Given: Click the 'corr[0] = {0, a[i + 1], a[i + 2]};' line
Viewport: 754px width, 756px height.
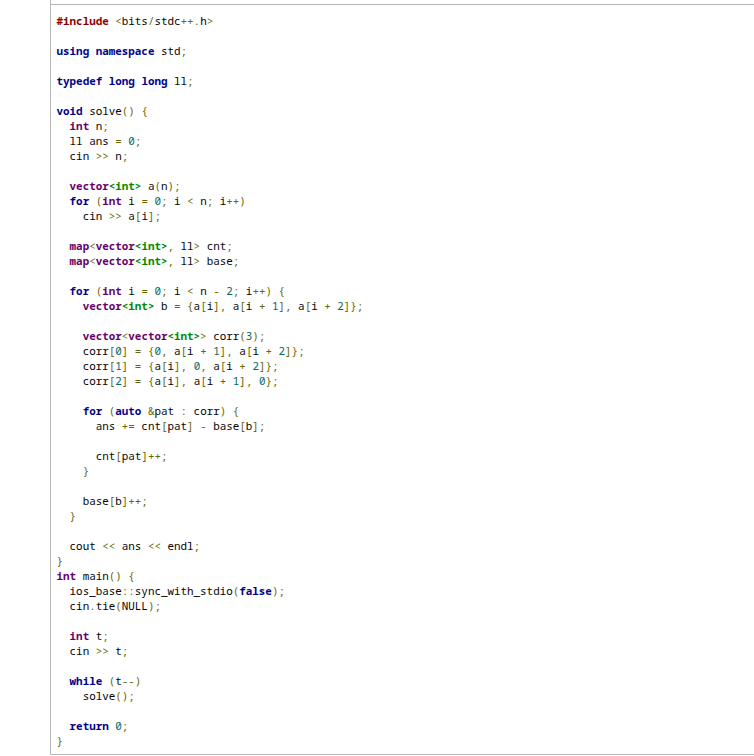Looking at the screenshot, I should click(x=193, y=351).
